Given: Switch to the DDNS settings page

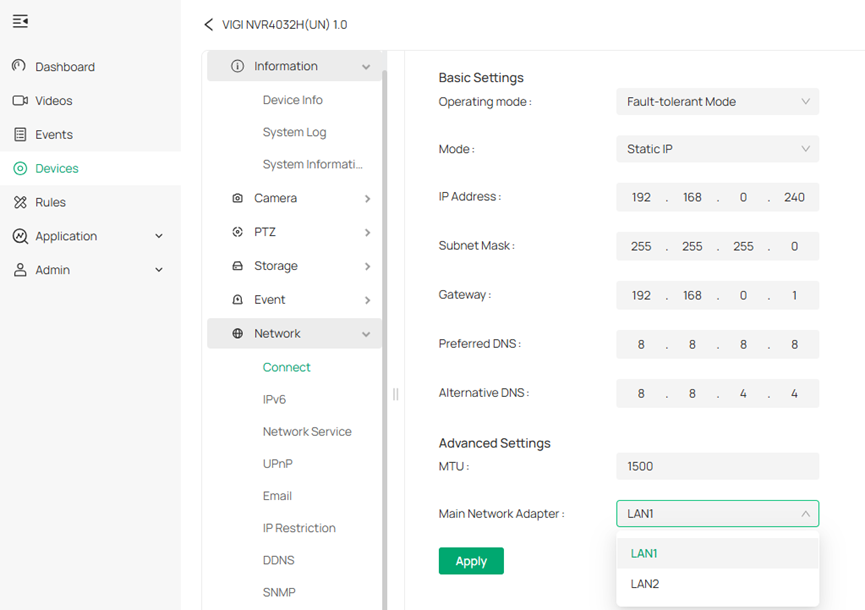Looking at the screenshot, I should tap(278, 560).
